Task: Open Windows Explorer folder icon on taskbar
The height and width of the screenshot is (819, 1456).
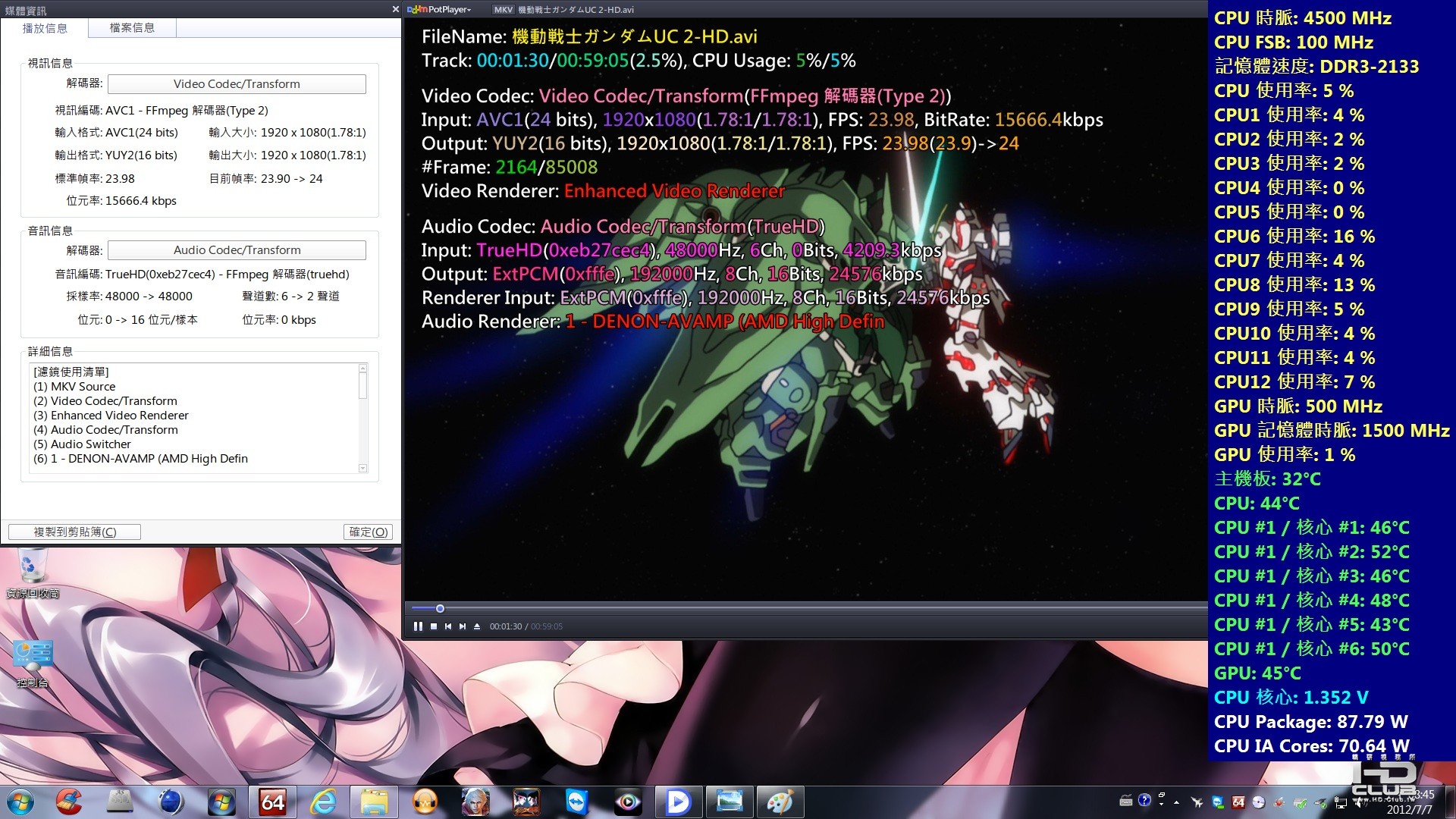Action: pyautogui.click(x=375, y=802)
